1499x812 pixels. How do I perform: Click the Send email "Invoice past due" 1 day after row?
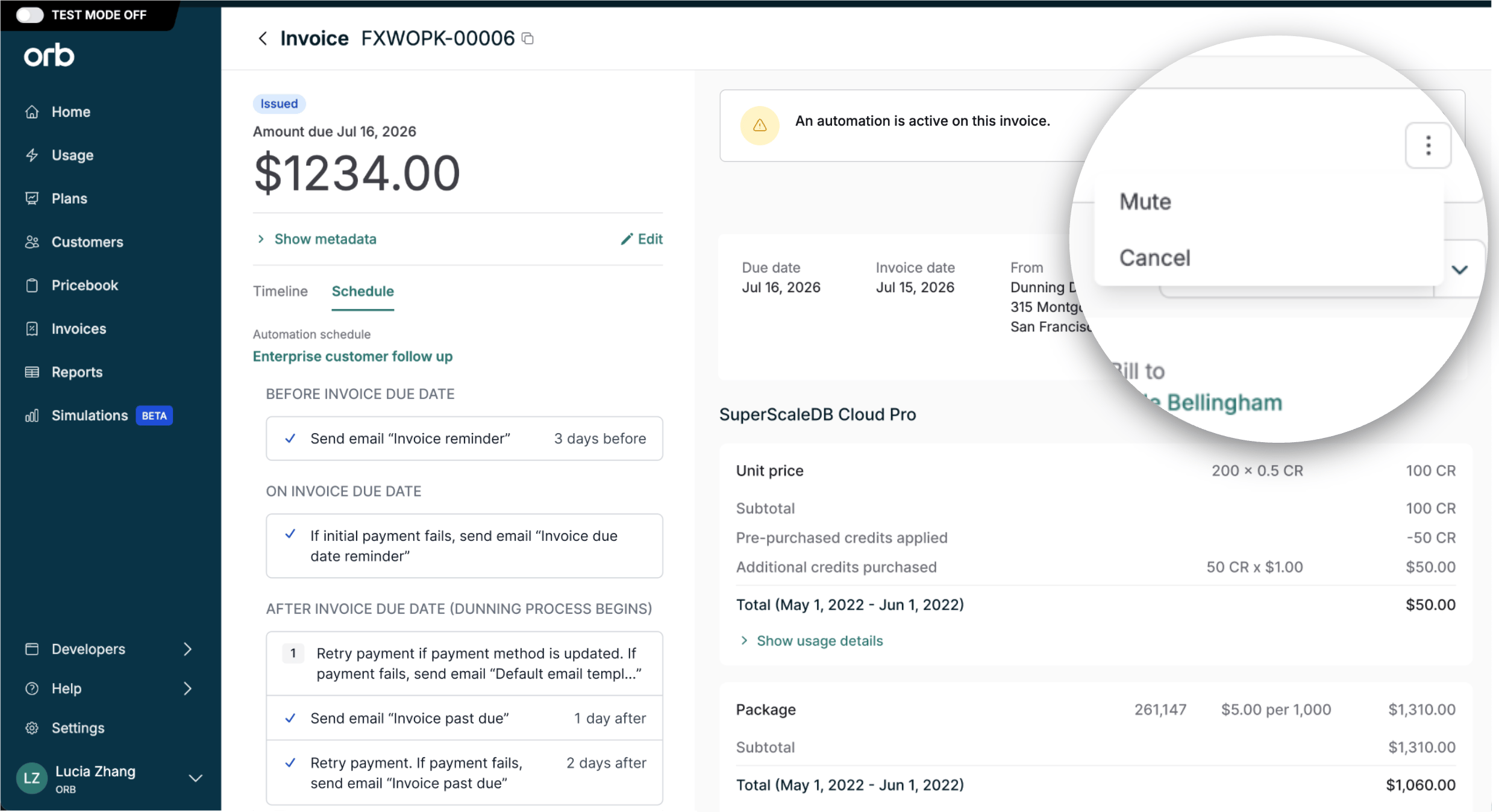(x=465, y=718)
